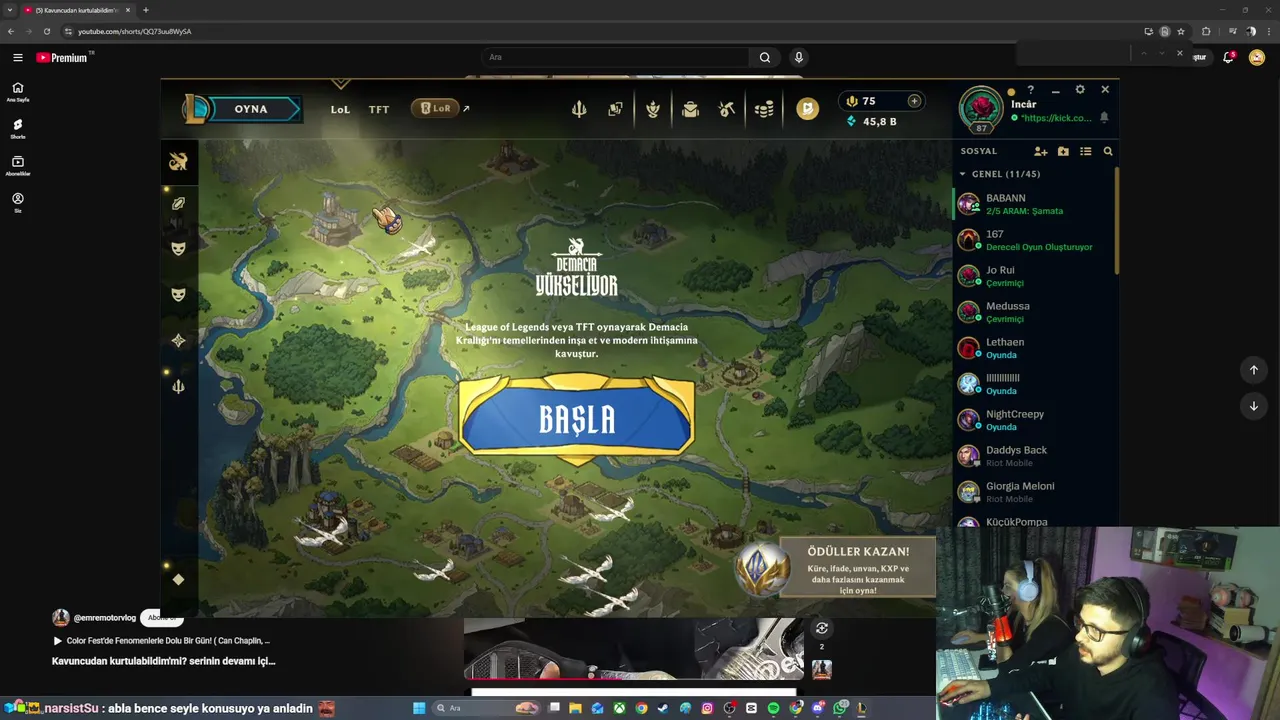Click the new folder icon in Sosyal

click(1063, 151)
